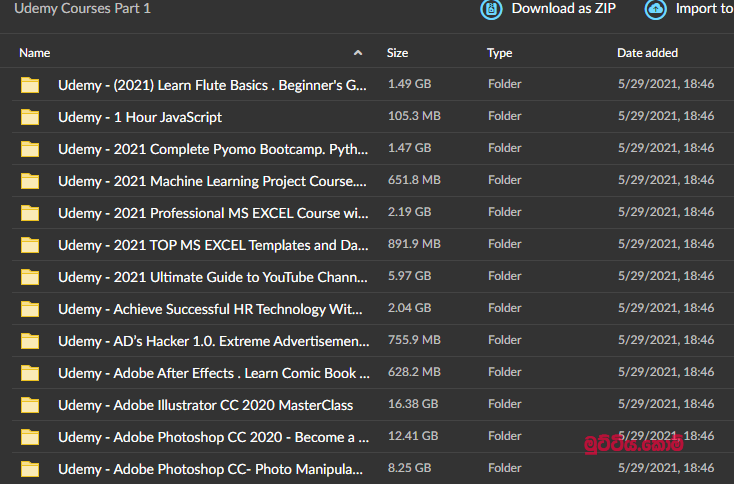Click folder icon of Ultimate Guide to YouTube
734x484 pixels.
[x=30, y=277]
